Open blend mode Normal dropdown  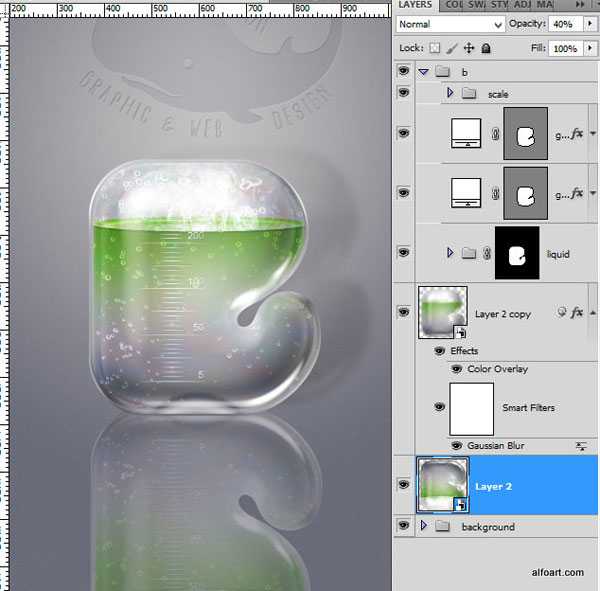coord(450,24)
